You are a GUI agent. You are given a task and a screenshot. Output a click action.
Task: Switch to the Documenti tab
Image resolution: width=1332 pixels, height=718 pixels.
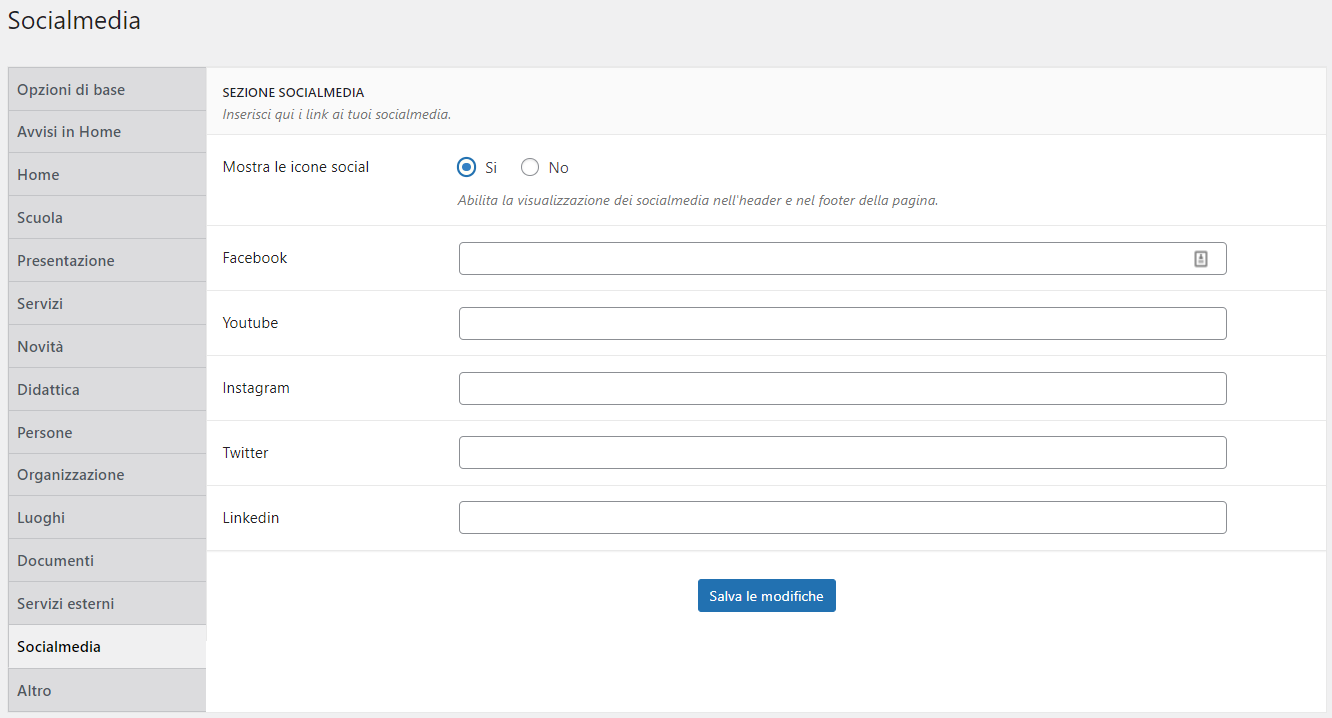point(107,561)
